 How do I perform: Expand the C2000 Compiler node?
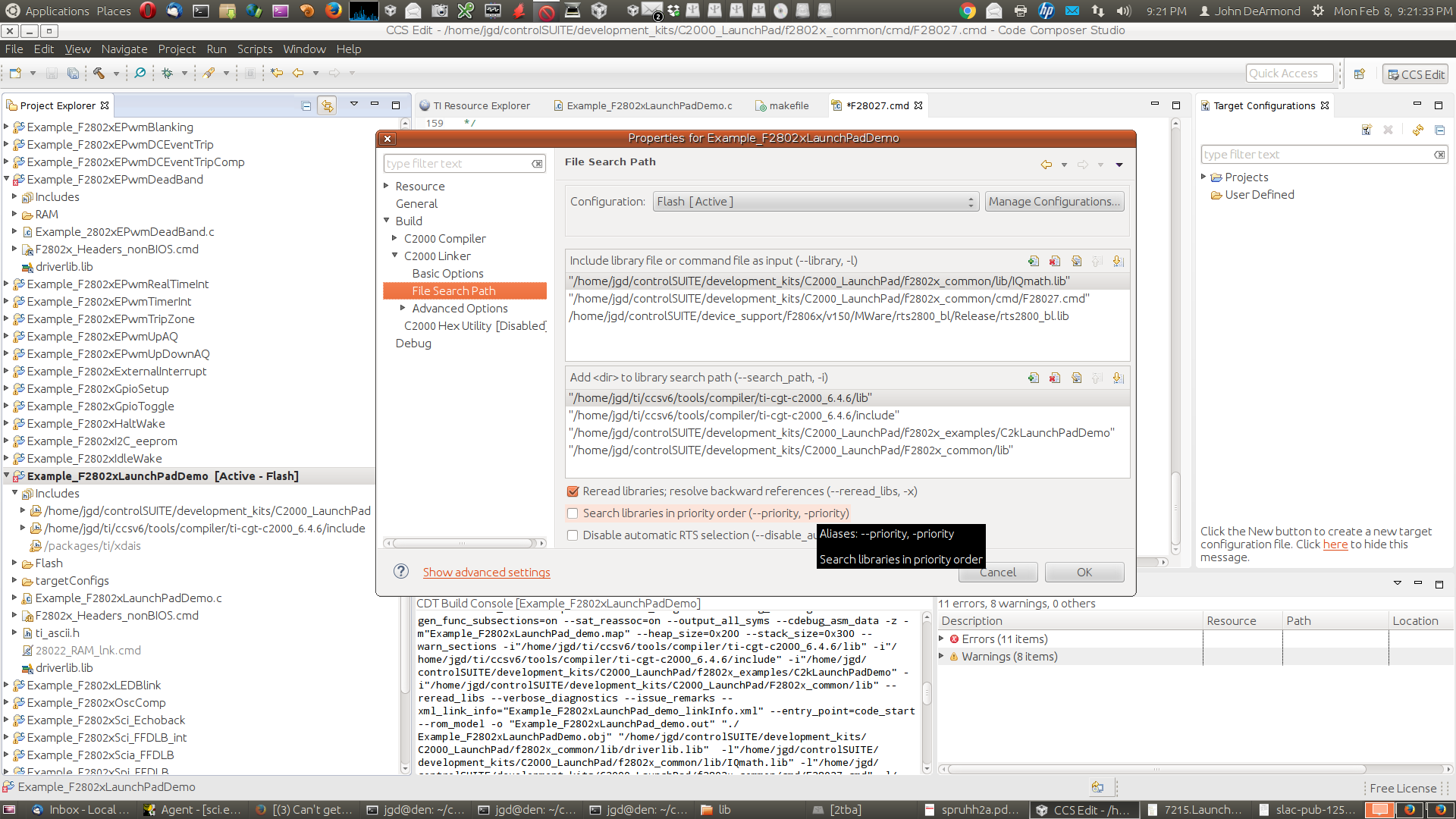tap(394, 238)
